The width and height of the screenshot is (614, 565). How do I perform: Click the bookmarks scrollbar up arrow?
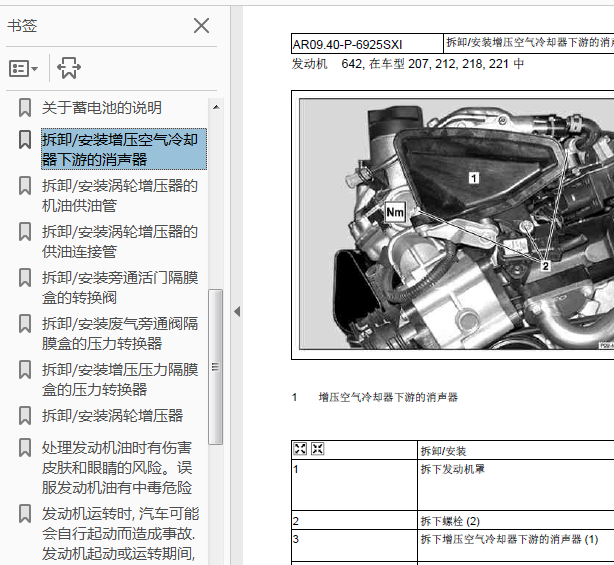click(216, 107)
